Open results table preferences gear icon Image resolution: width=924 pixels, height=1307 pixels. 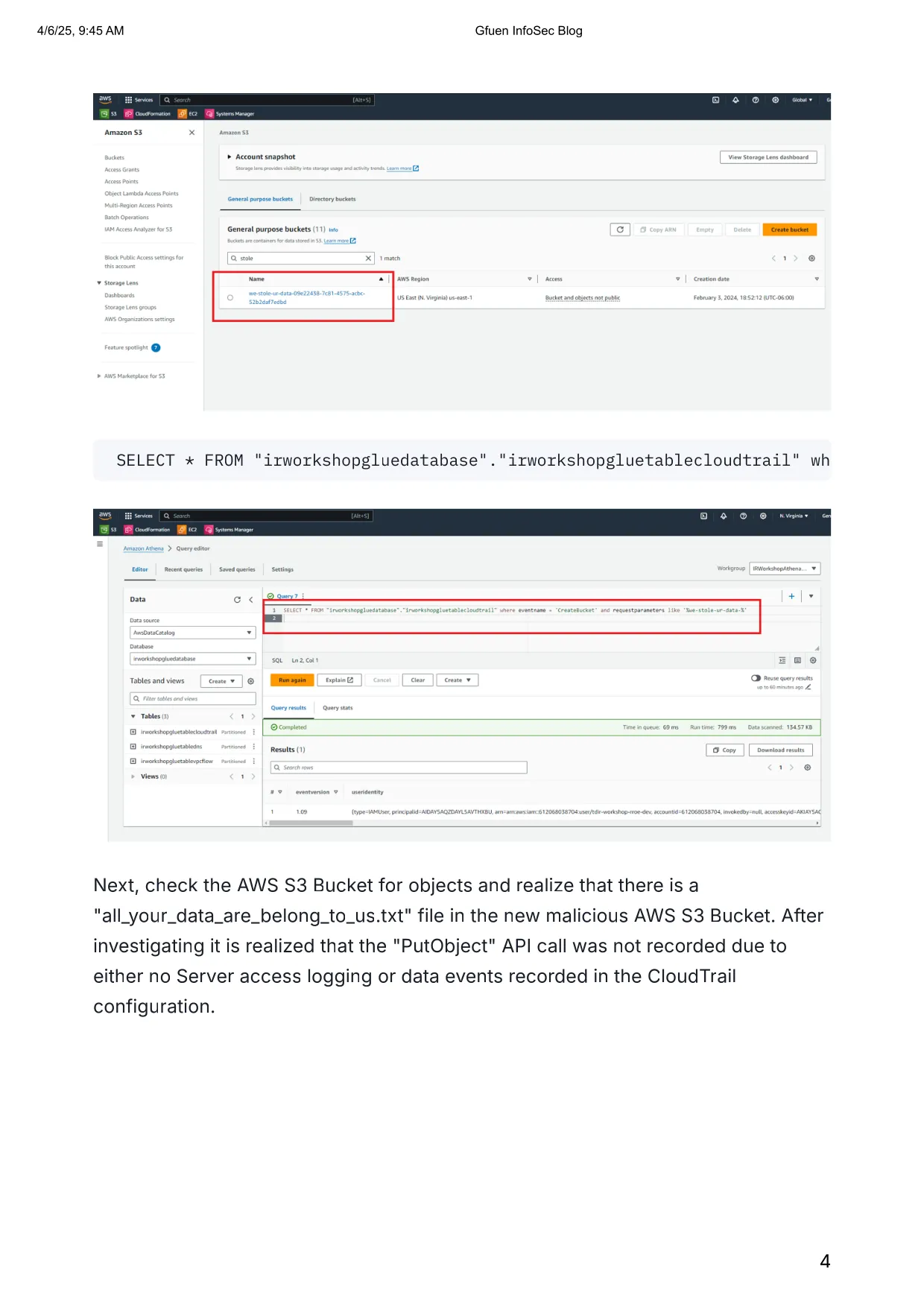pos(807,768)
